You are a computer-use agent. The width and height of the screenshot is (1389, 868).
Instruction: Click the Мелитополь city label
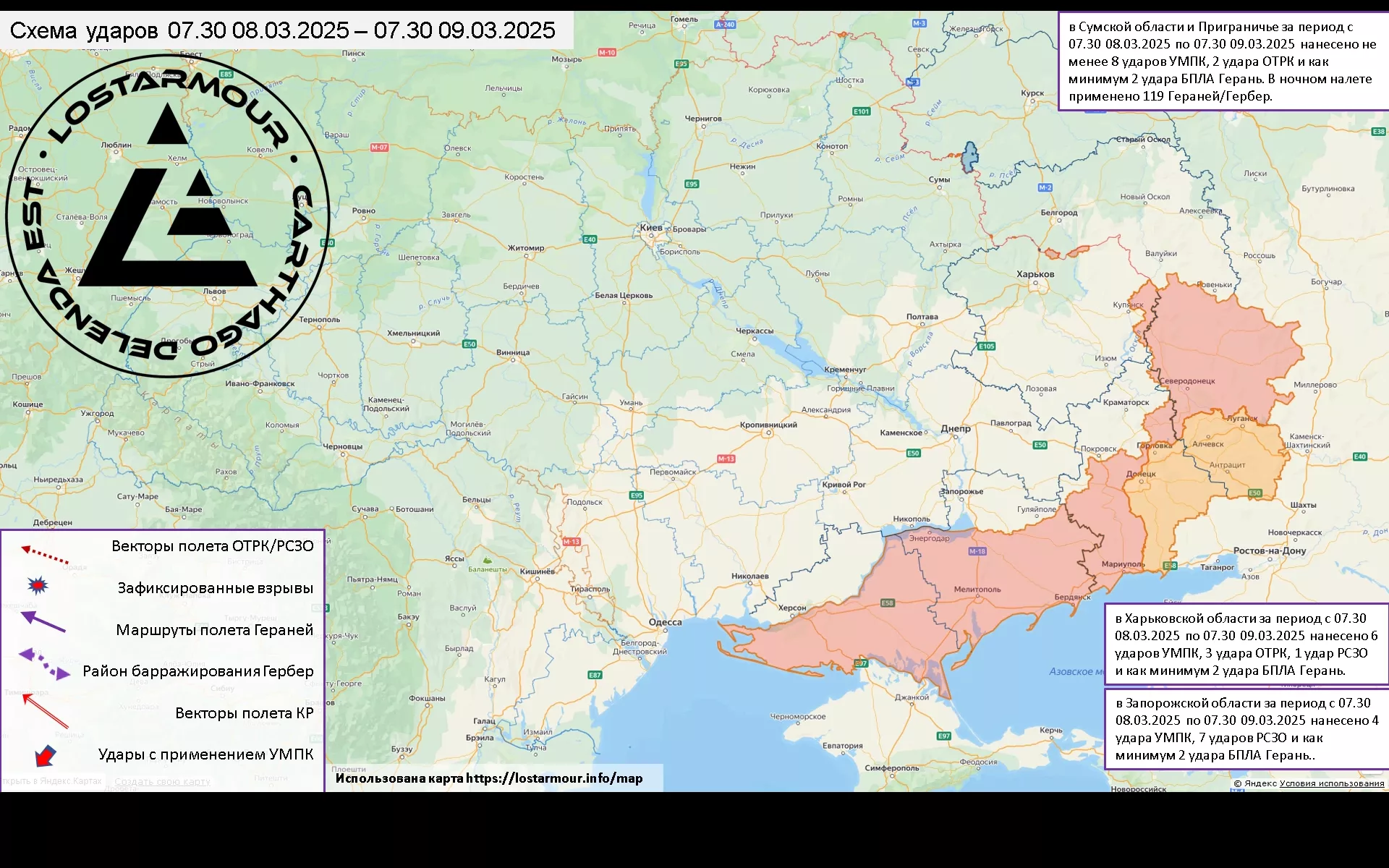977,589
